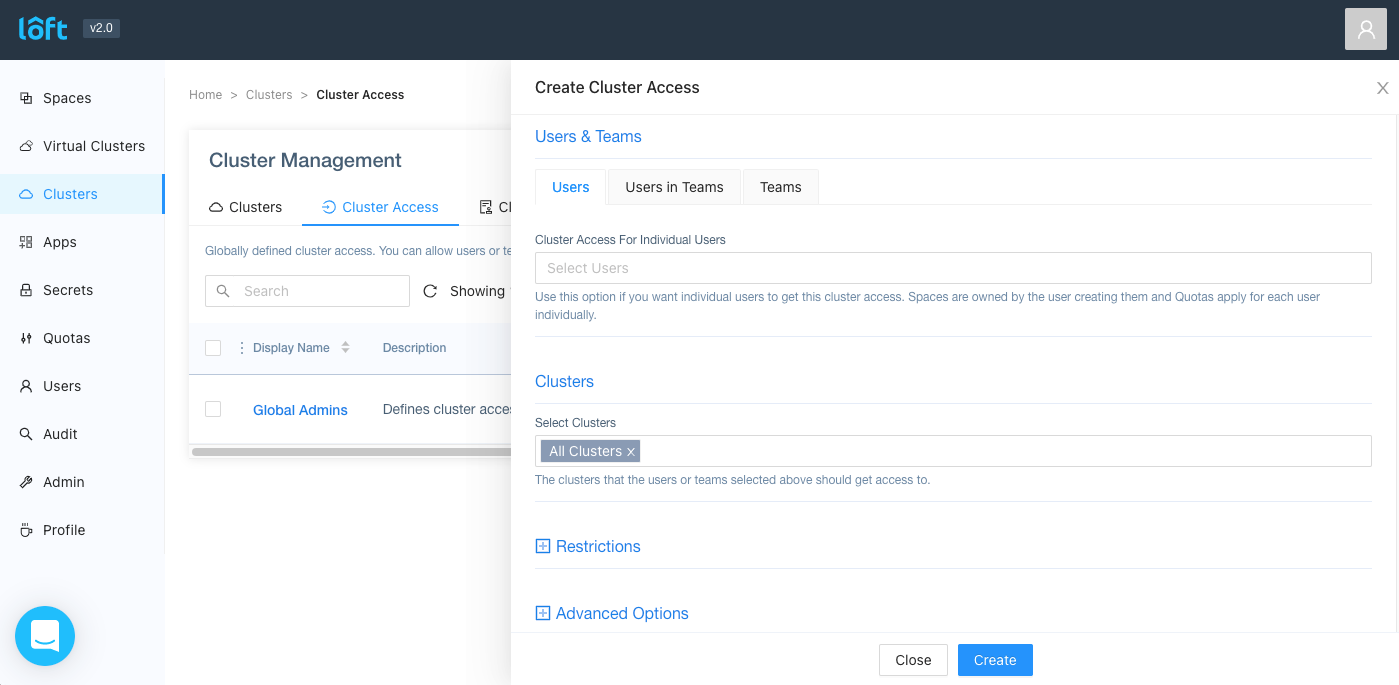1399x685 pixels.
Task: Refresh the cluster access list
Action: (430, 290)
